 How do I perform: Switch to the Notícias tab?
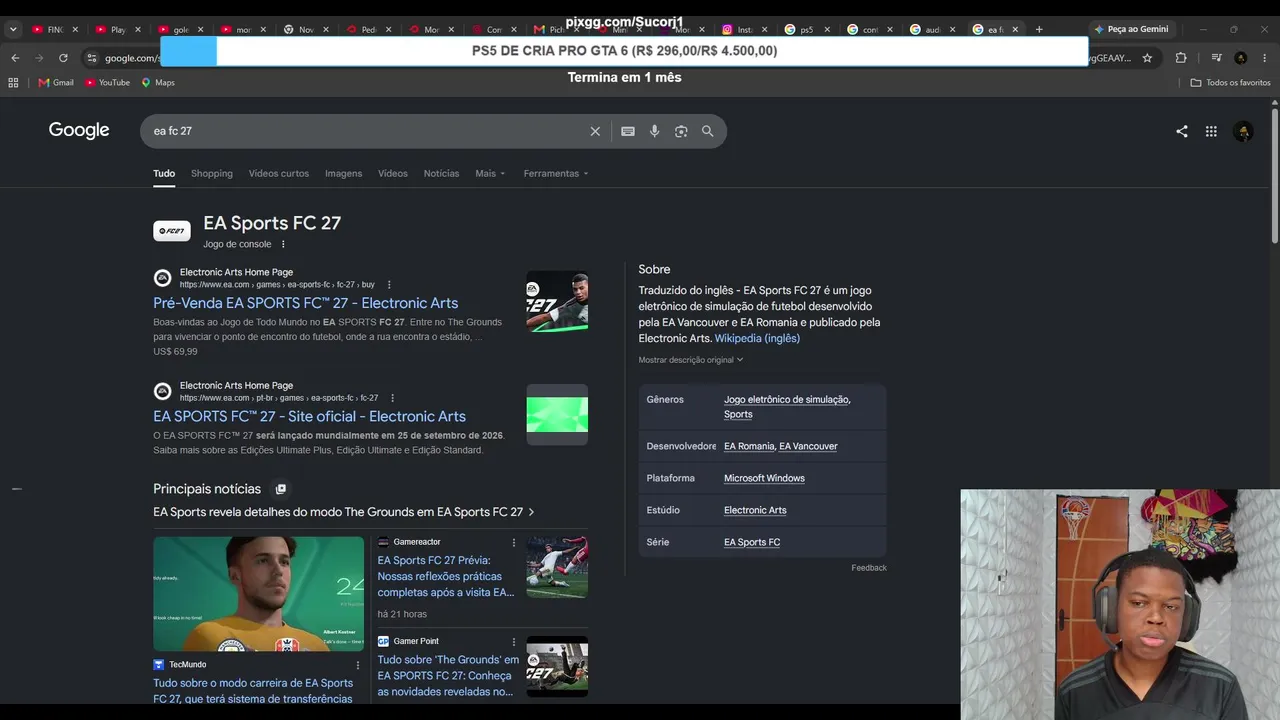441,173
